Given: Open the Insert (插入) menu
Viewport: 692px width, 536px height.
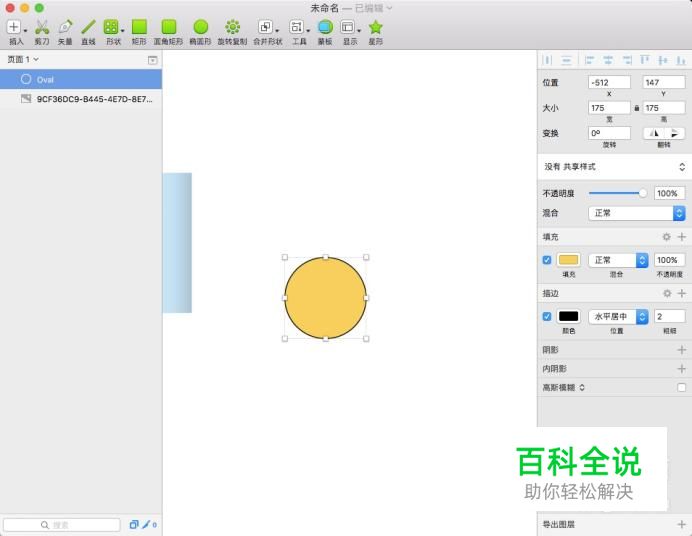Looking at the screenshot, I should (16, 29).
